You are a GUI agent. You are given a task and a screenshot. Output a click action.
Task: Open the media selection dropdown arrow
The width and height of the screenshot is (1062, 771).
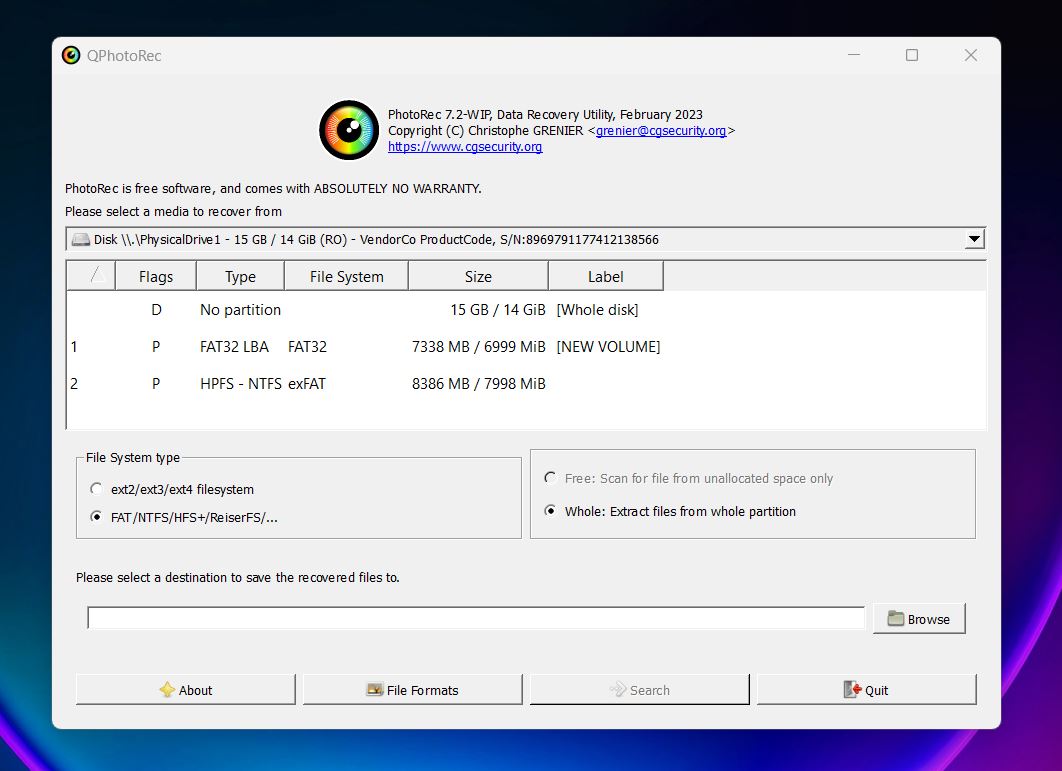[974, 239]
